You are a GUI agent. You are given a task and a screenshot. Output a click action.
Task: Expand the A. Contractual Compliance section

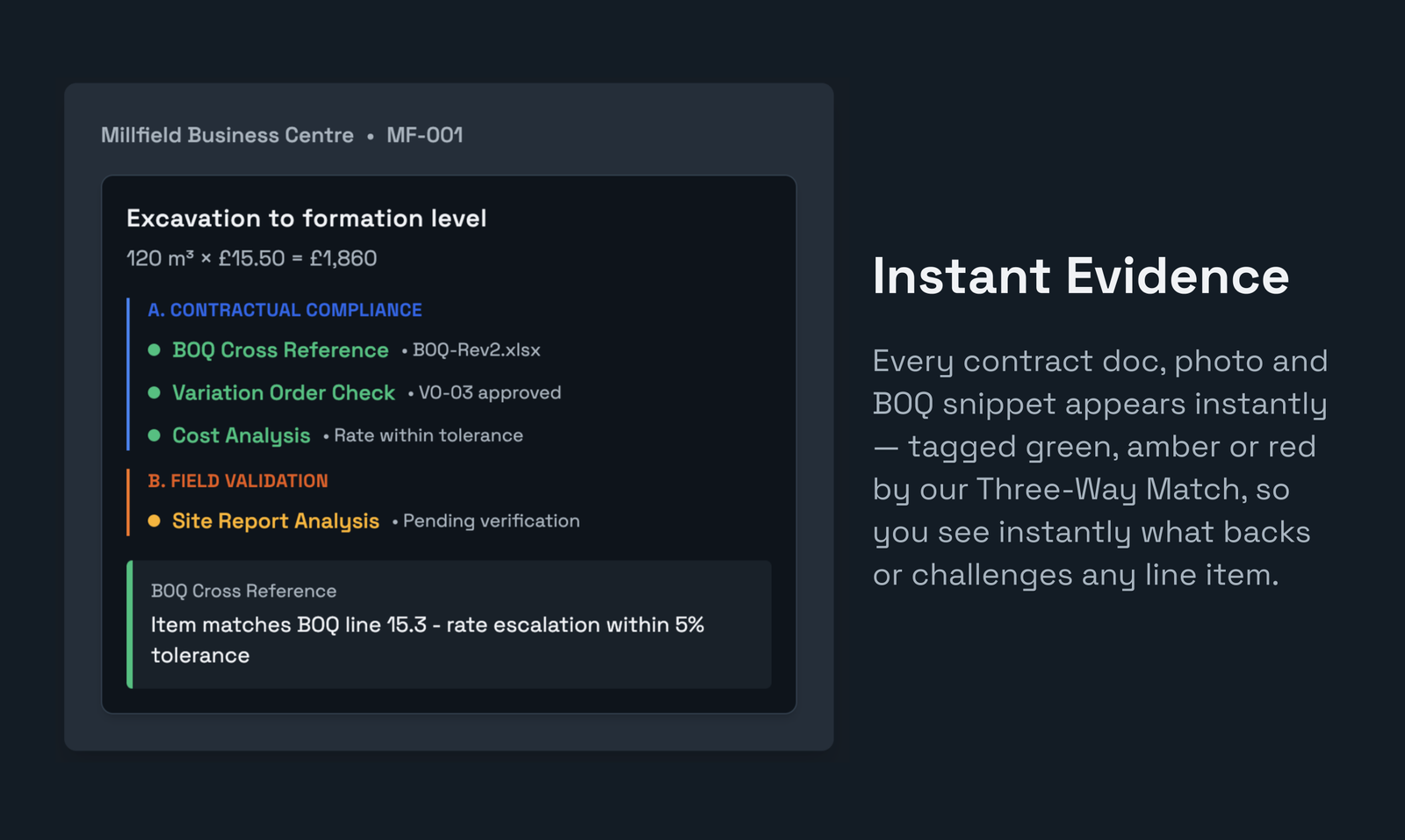(285, 310)
